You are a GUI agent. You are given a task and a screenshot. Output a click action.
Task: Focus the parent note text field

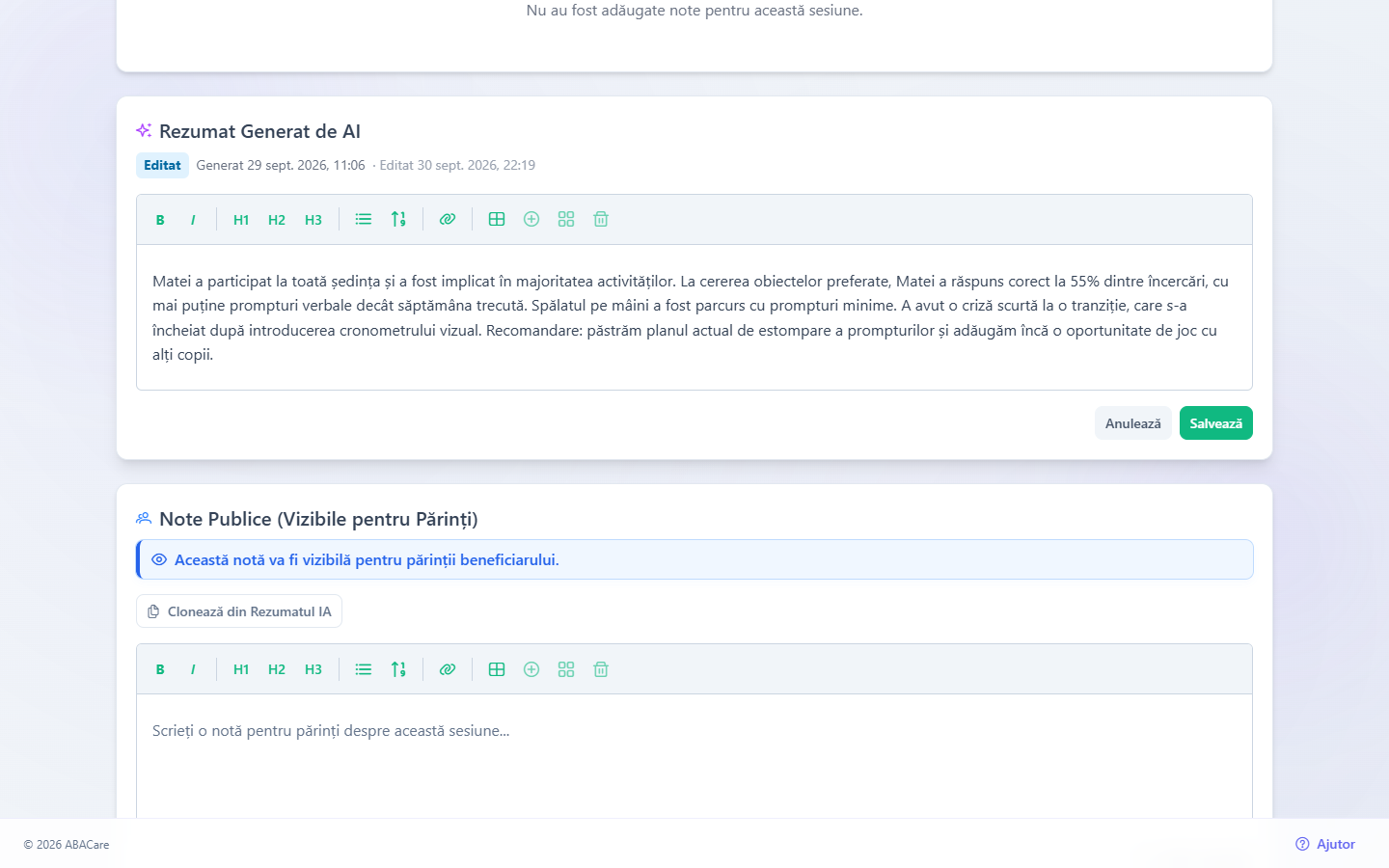coord(694,756)
